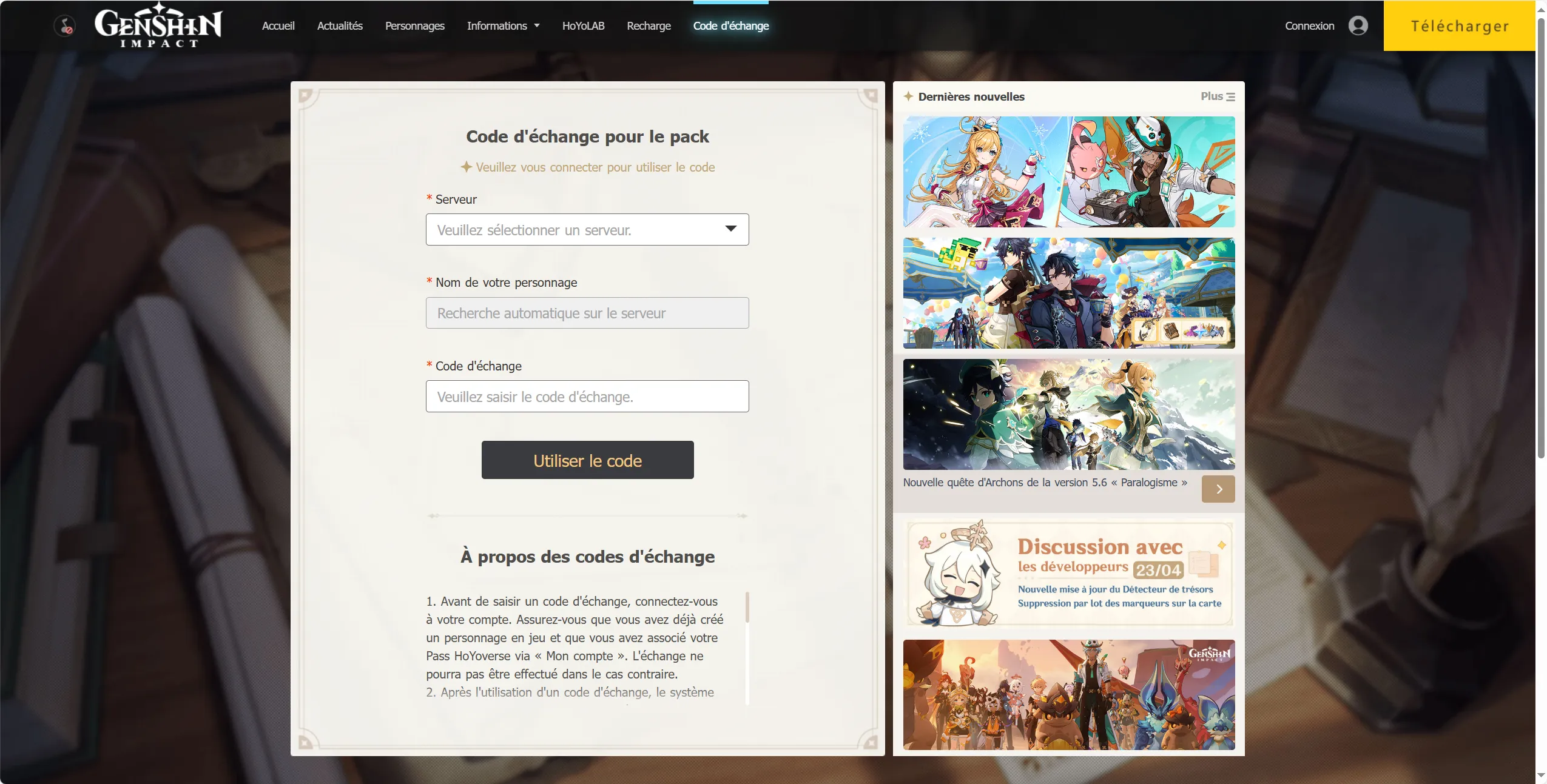Image resolution: width=1547 pixels, height=784 pixels.
Task: Click the Plus list icon in Dernières nouvelles
Action: [x=1230, y=96]
